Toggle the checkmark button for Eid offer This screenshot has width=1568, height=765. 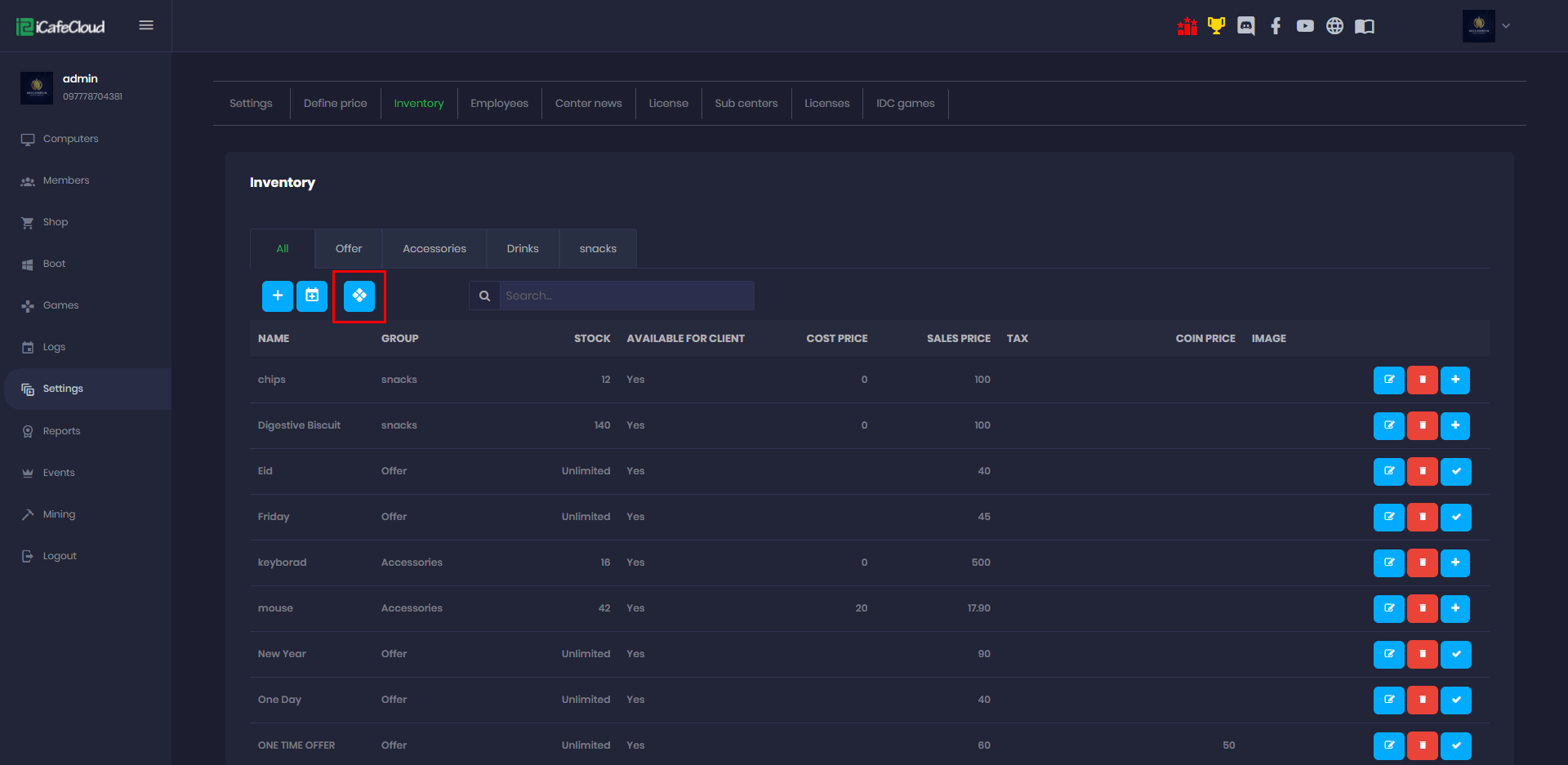1455,471
